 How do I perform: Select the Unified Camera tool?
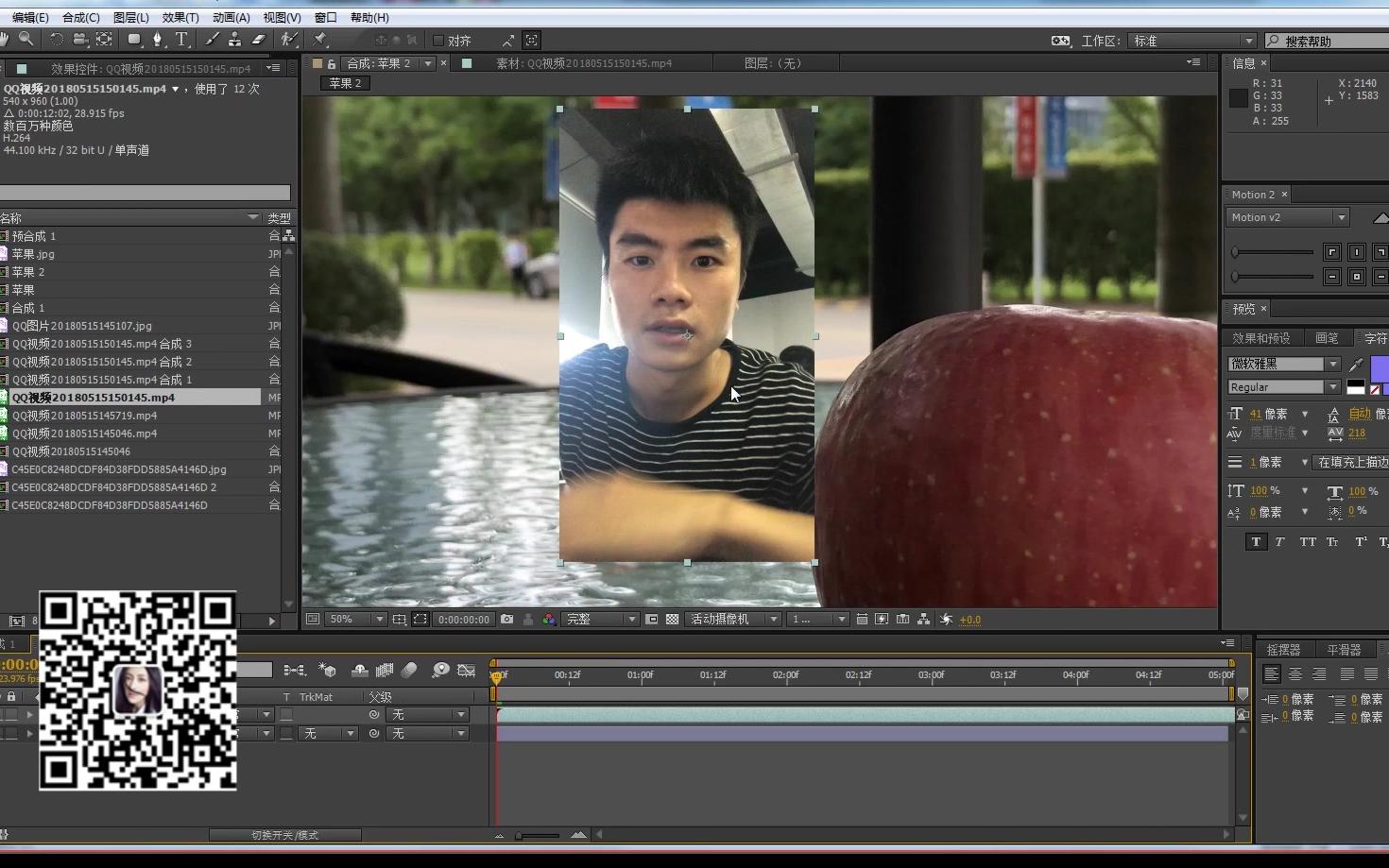pyautogui.click(x=80, y=39)
